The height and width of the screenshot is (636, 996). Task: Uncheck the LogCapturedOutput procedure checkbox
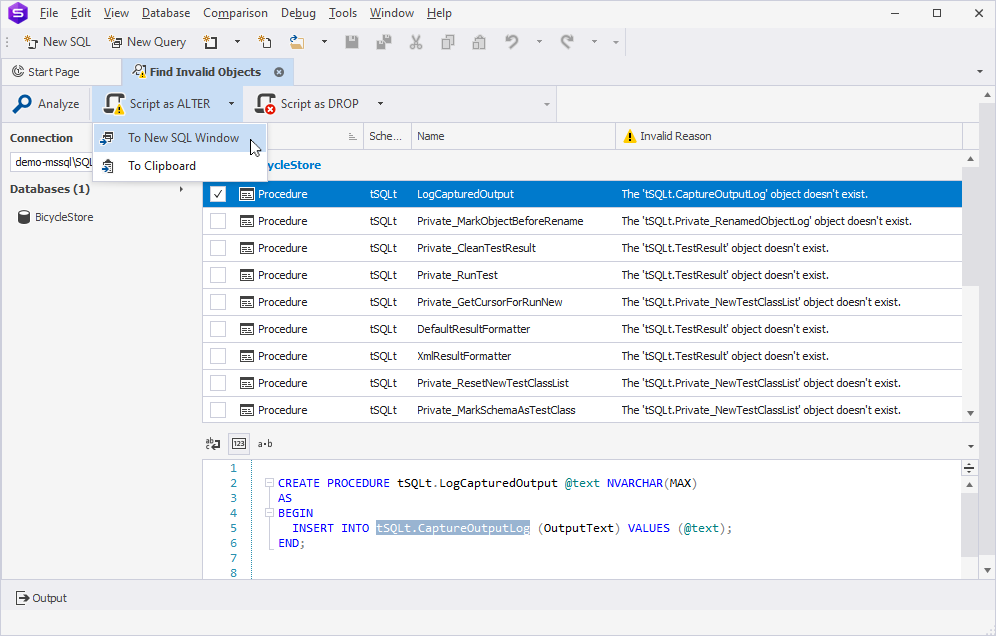pos(218,194)
